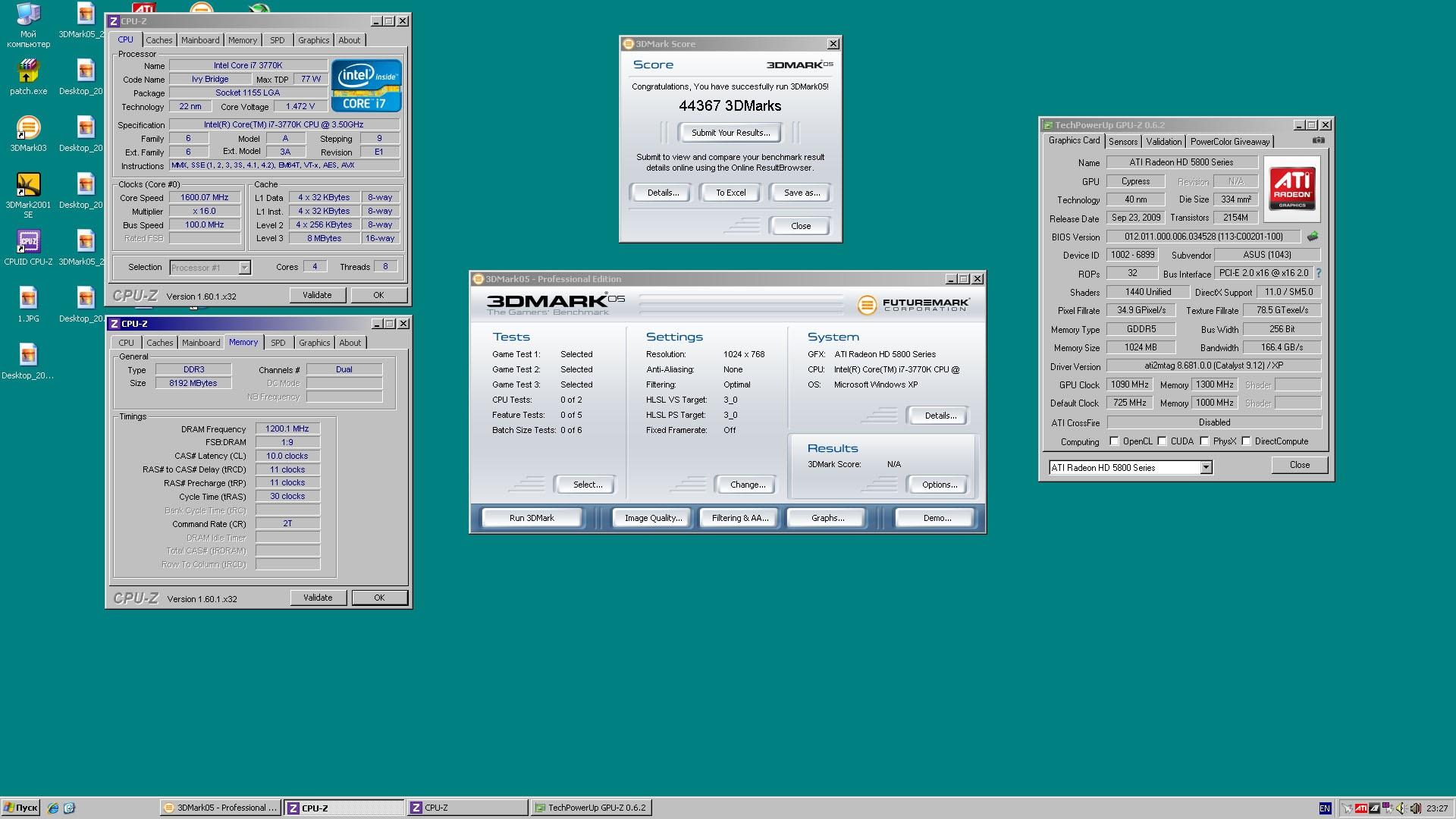Screen dimensions: 1456x819
Task: Click the GPU-Z screenshot camera icon
Action: pyautogui.click(x=1319, y=140)
